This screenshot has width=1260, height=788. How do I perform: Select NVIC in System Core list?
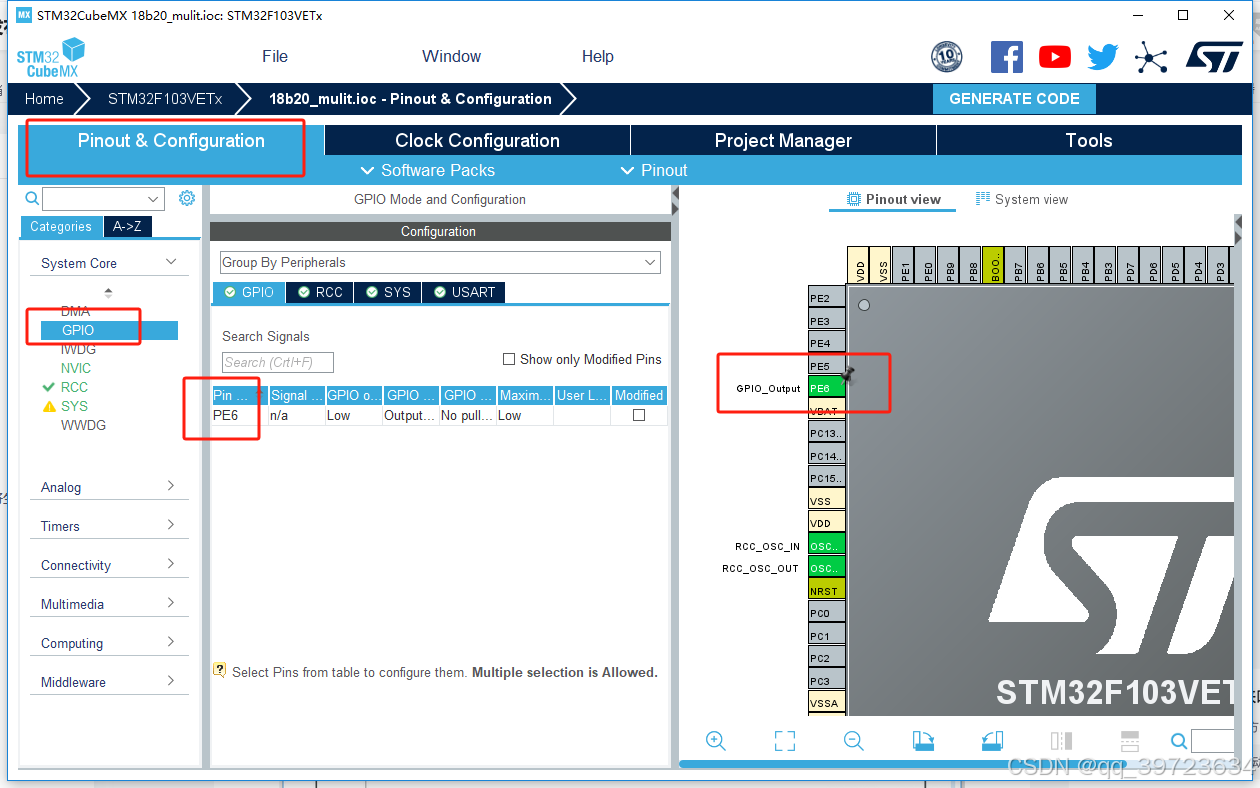(x=76, y=368)
